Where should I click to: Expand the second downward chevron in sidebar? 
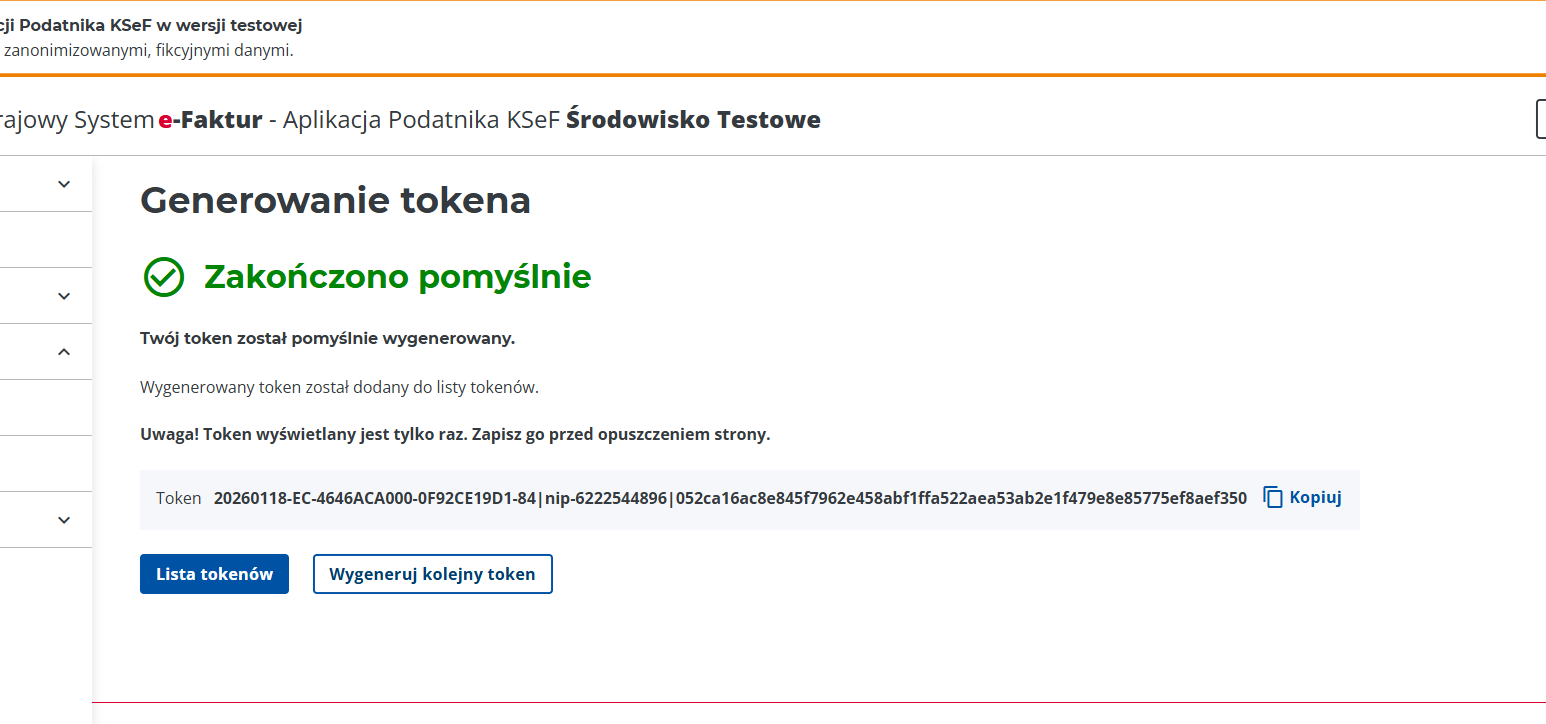(x=64, y=296)
